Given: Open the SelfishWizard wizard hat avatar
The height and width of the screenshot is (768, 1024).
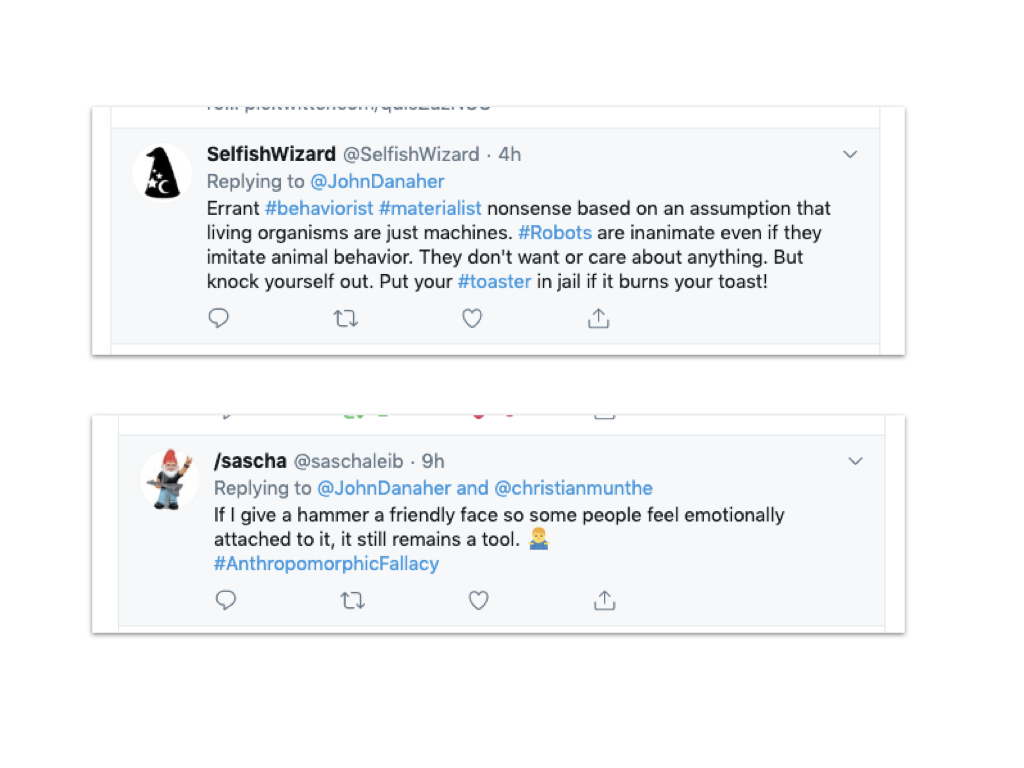Looking at the screenshot, I should pos(162,173).
